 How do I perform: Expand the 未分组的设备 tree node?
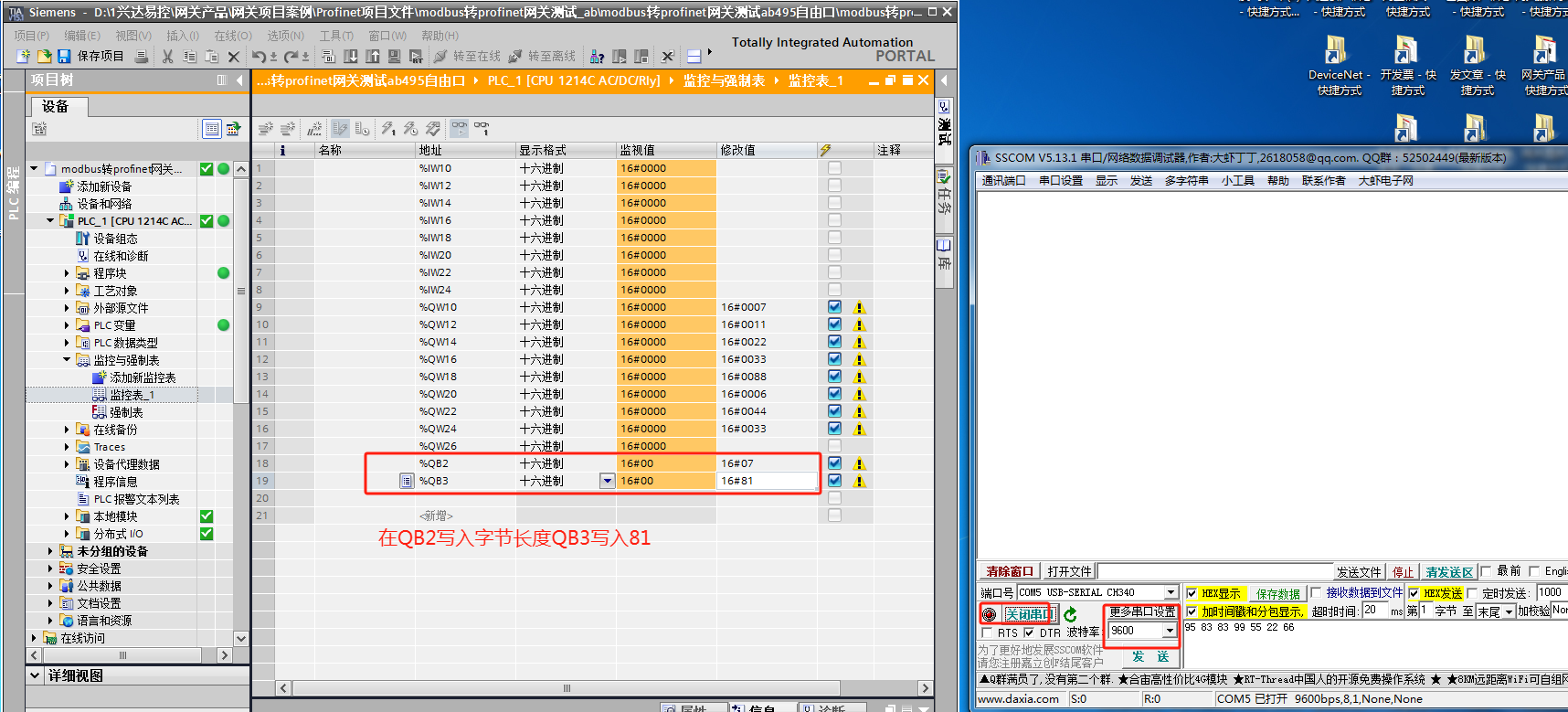coord(50,551)
